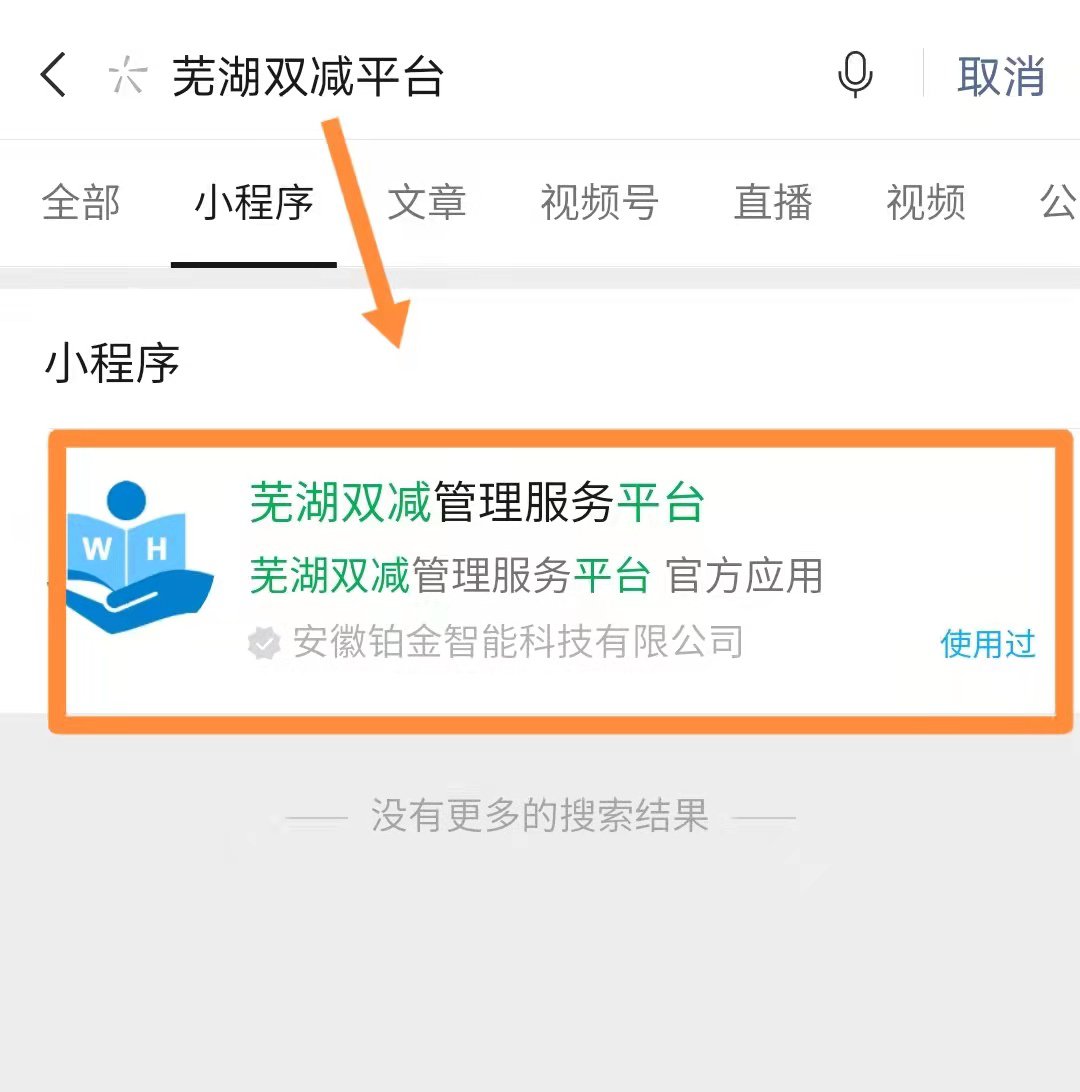1080x1092 pixels.
Task: Show the 直播 tab results
Action: click(x=773, y=203)
